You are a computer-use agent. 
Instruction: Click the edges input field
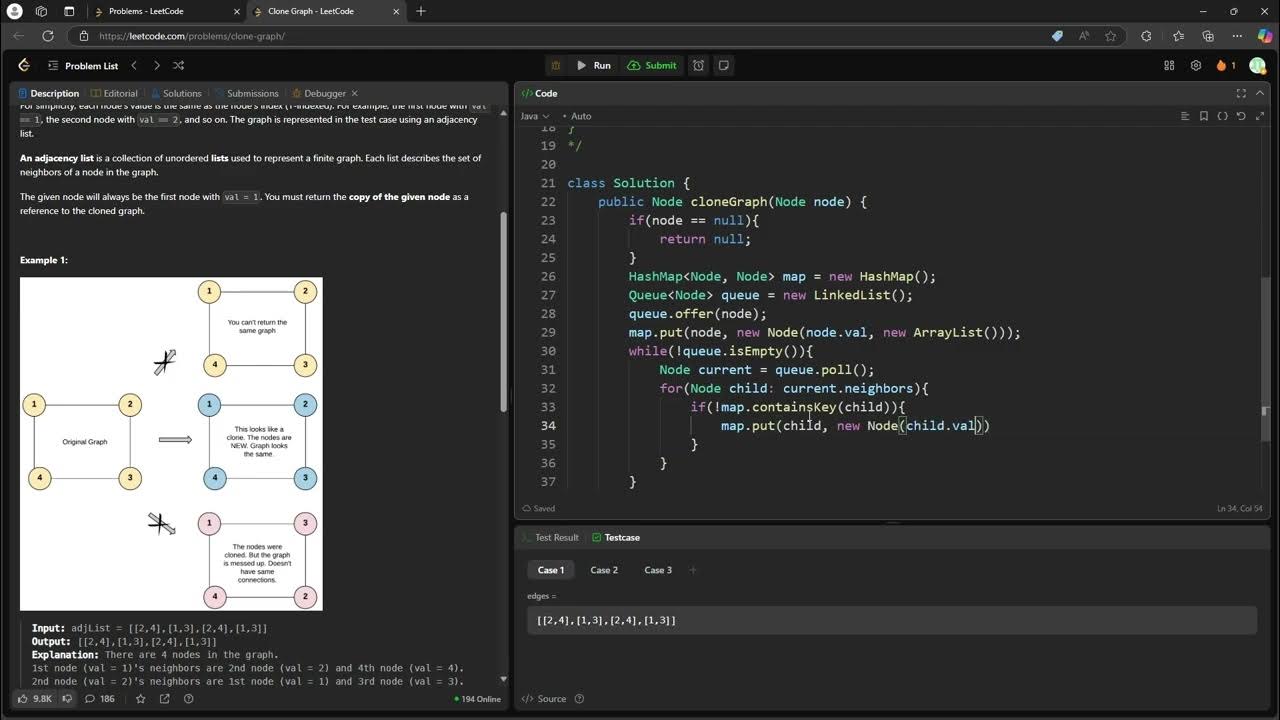pos(892,620)
